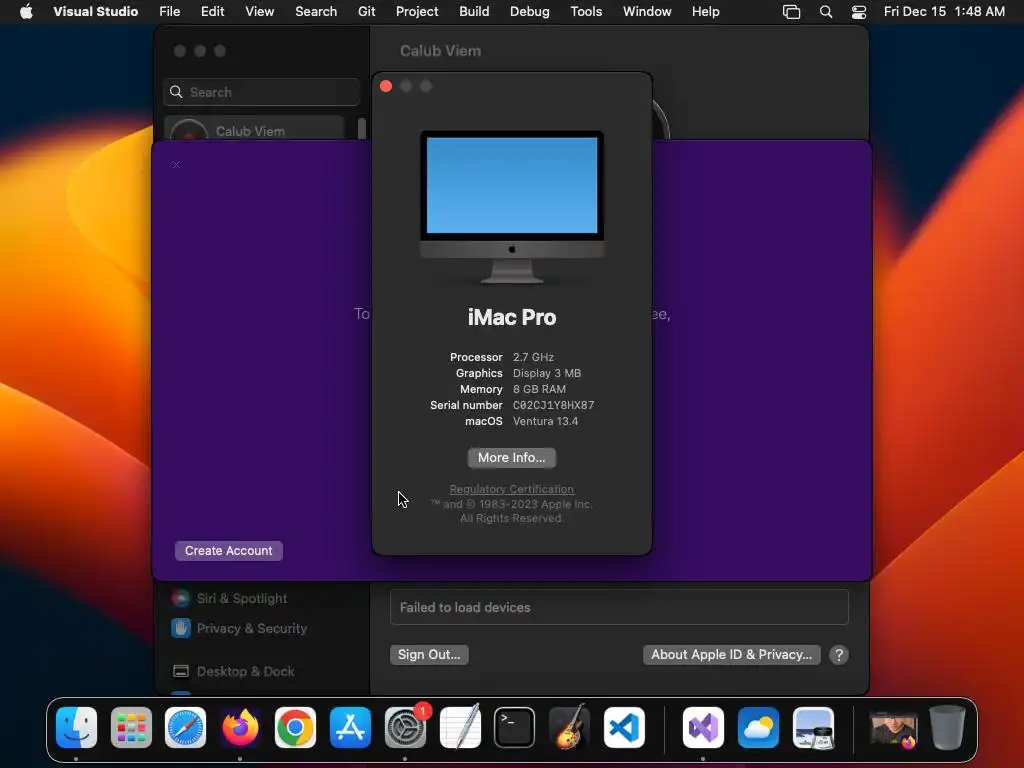The image size is (1024, 768).
Task: Close the purple overlay with the X icon
Action: point(176,165)
